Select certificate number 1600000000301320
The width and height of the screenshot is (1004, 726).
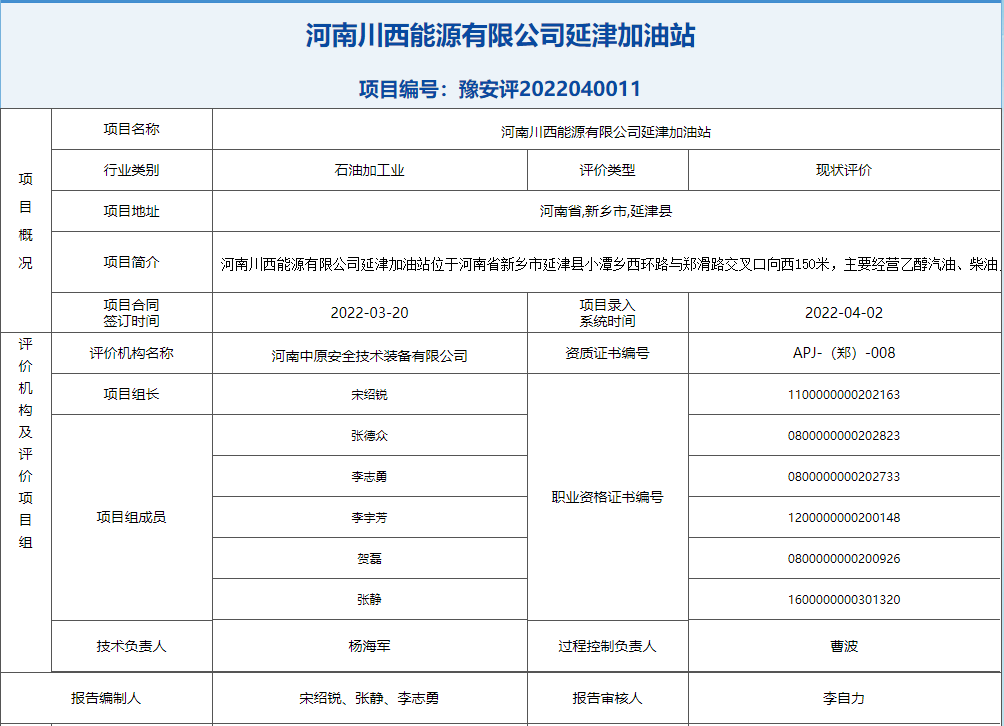(843, 600)
